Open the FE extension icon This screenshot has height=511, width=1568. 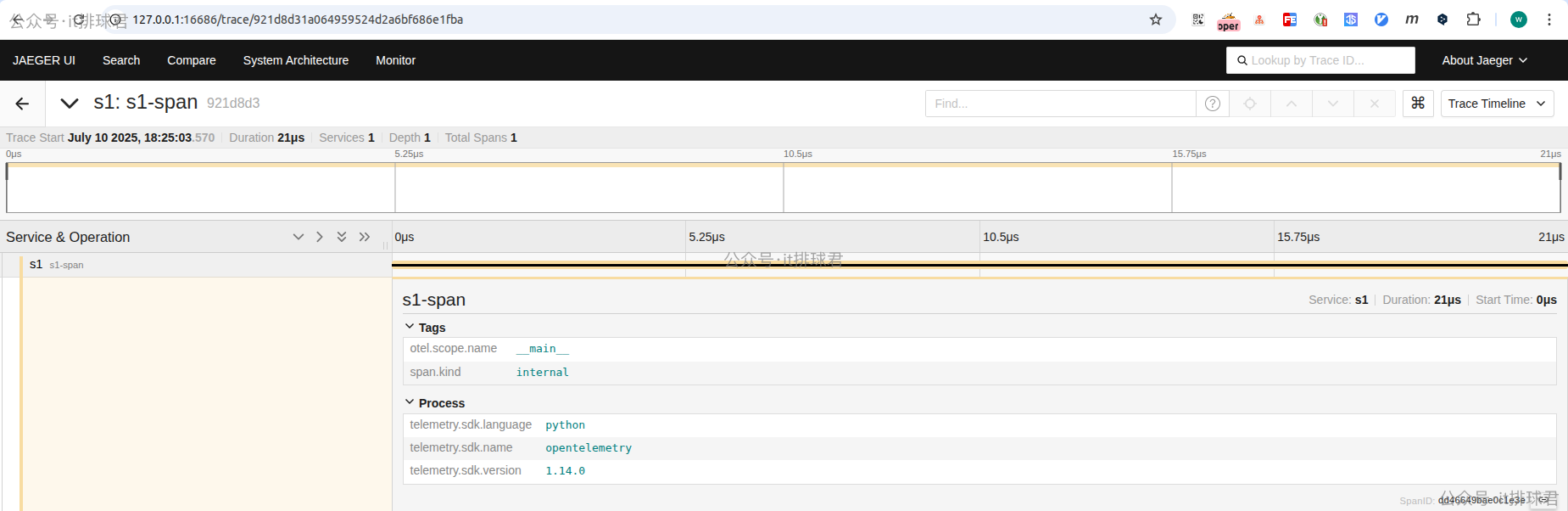point(1290,20)
